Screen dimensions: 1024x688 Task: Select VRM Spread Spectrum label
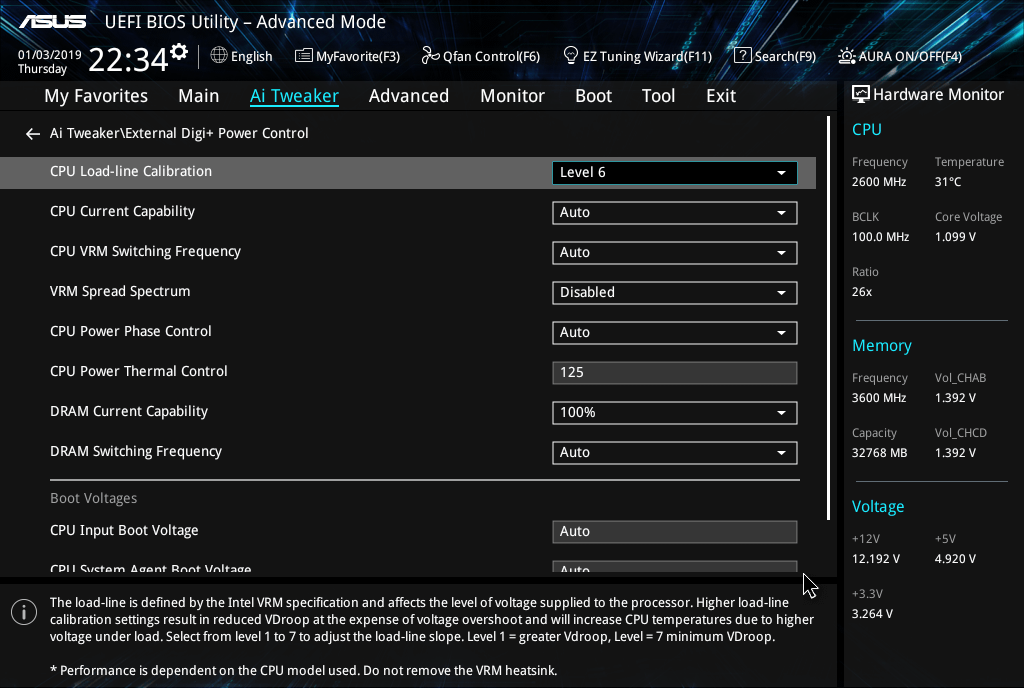120,291
